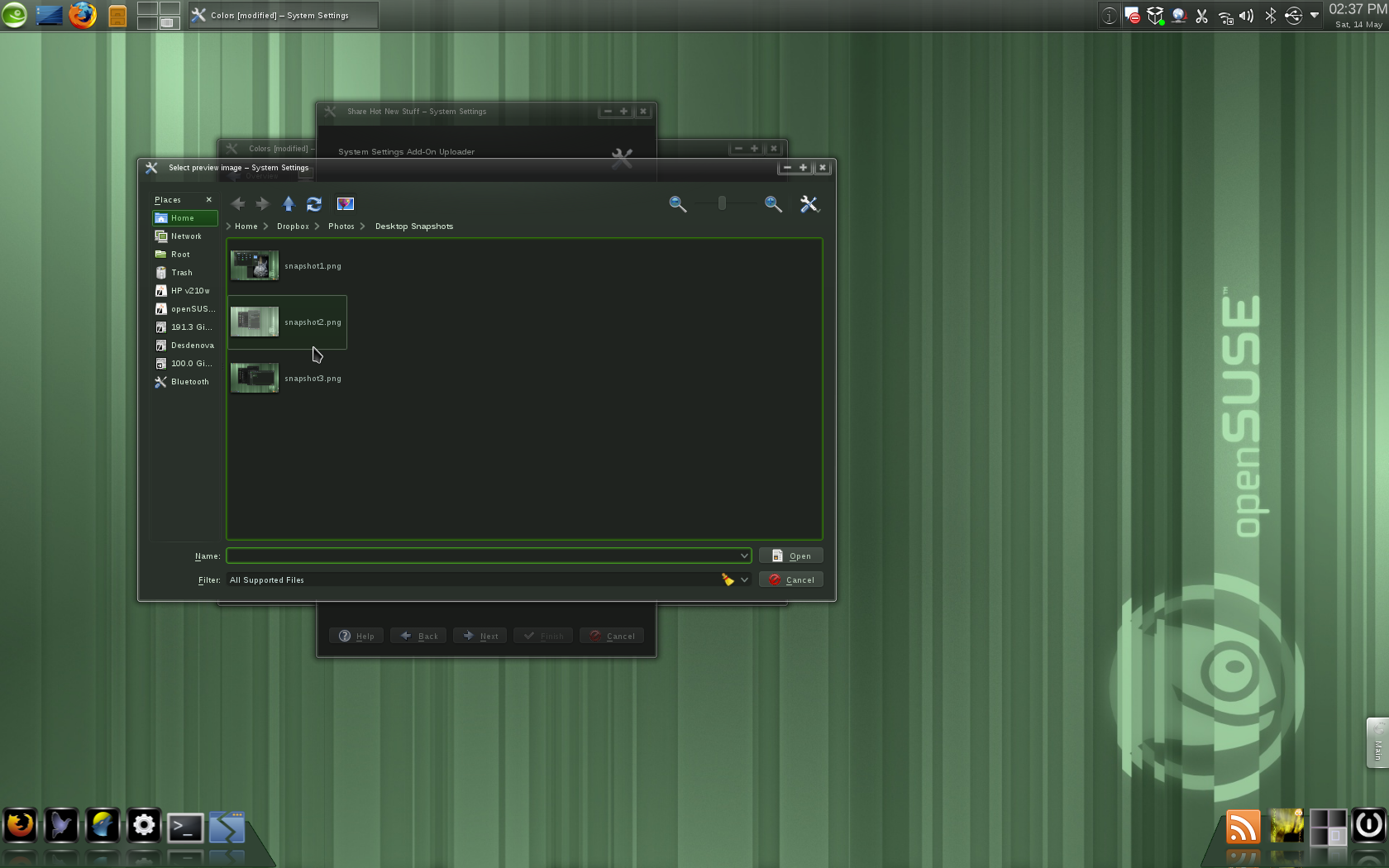Cancel the Select preview image dialog
This screenshot has width=1389, height=868.
pos(791,579)
